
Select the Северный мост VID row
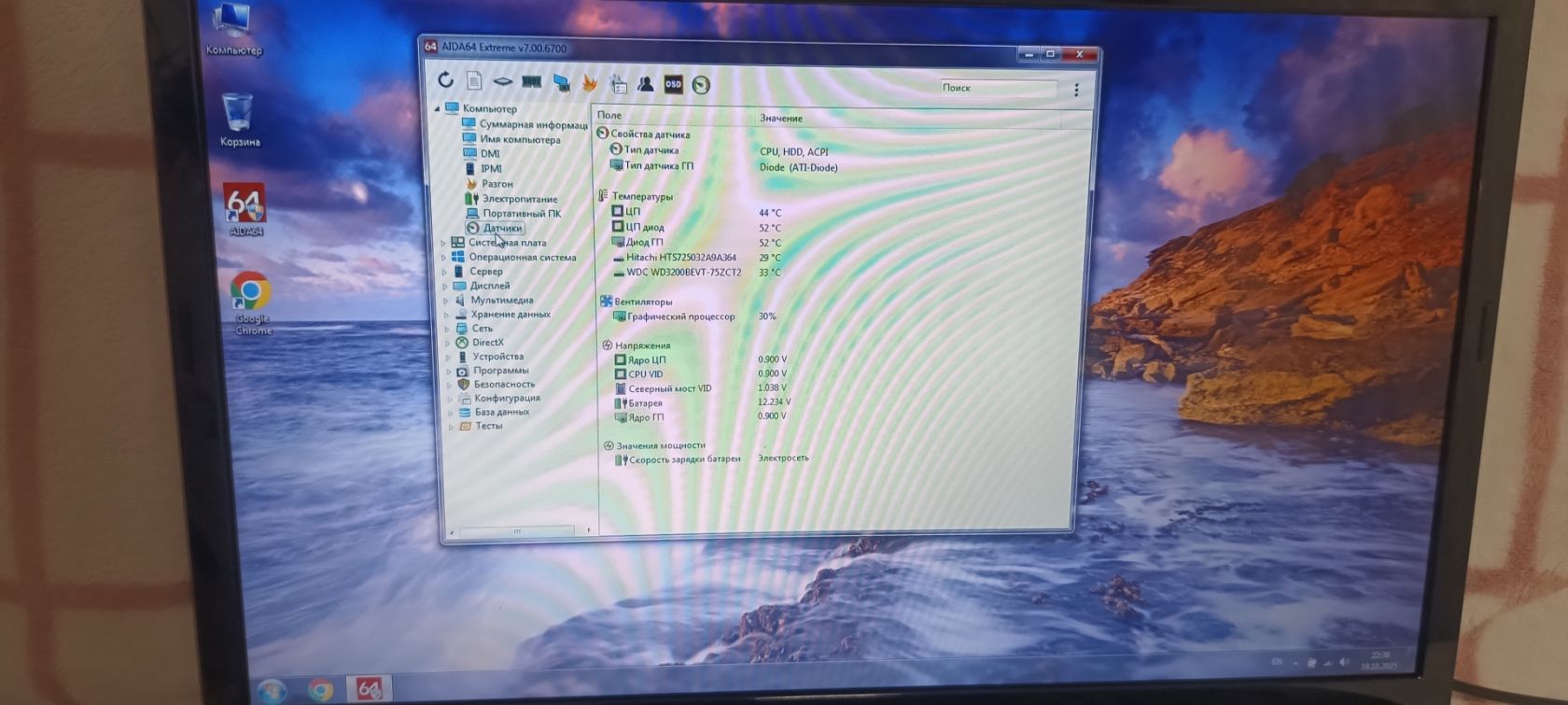[x=700, y=388]
